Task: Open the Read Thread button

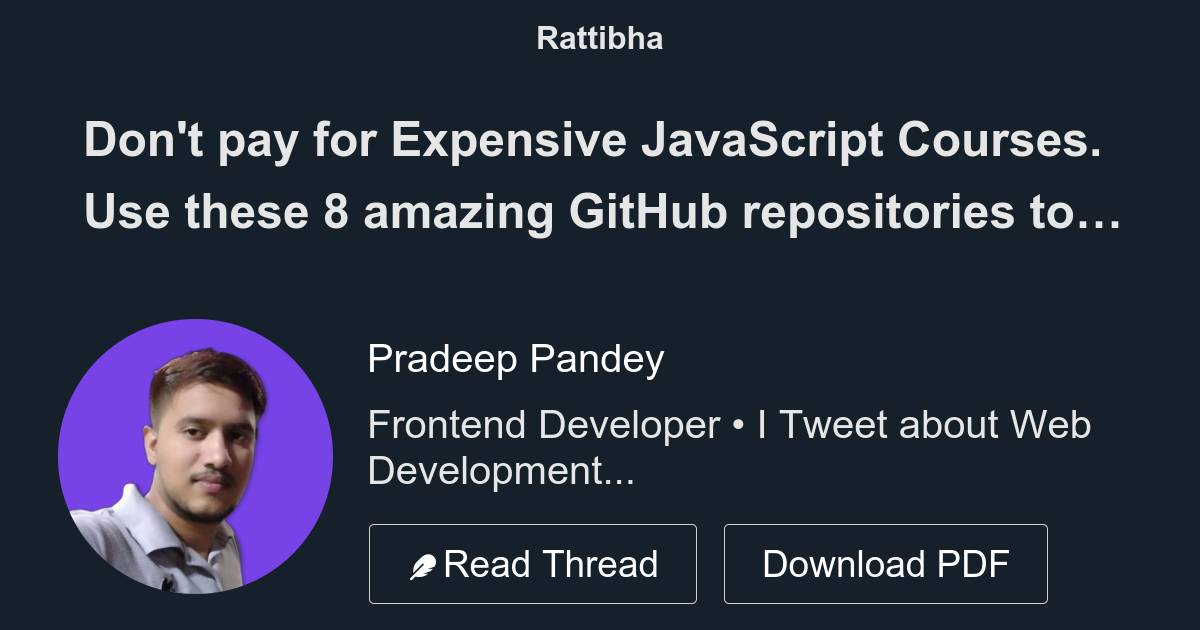Action: [x=532, y=564]
